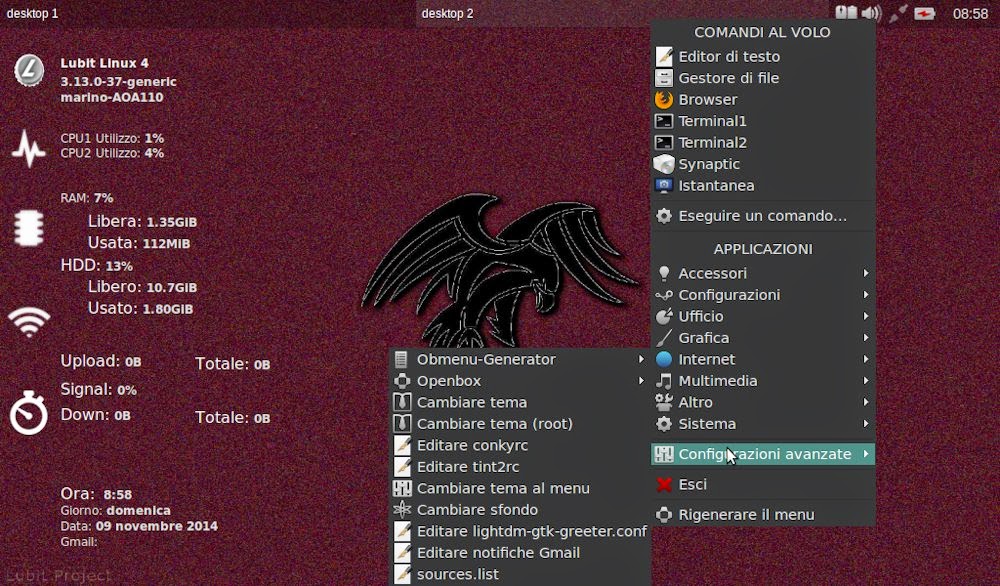Open the Obmenu-Generator submenu arrow

click(x=641, y=359)
